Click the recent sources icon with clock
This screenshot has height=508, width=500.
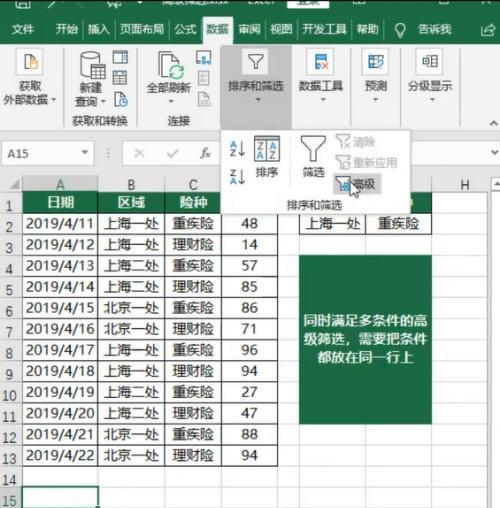(121, 99)
